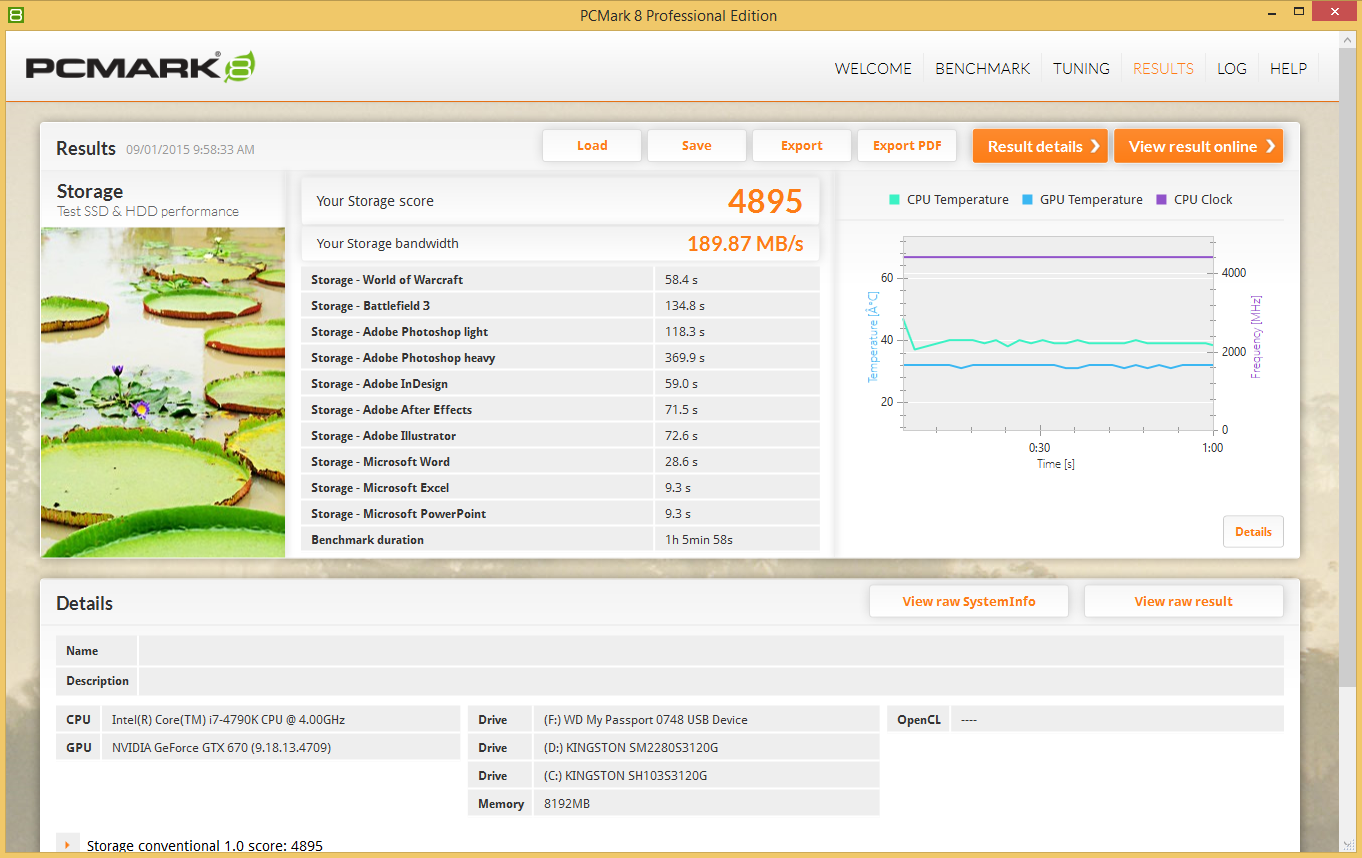Go to the LOG tab
The image size is (1362, 858).
pos(1231,68)
